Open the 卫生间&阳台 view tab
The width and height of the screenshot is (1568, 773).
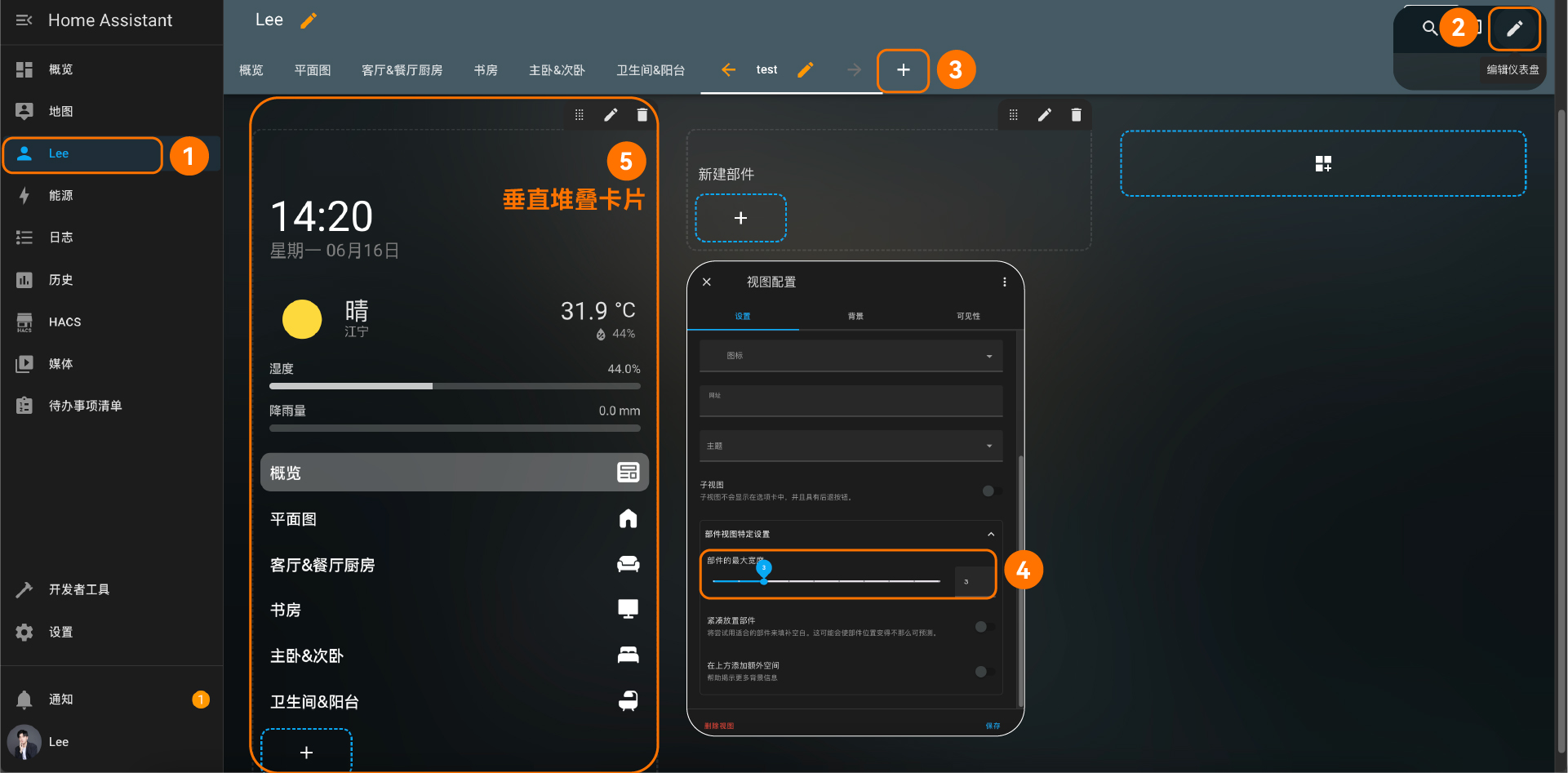point(651,70)
